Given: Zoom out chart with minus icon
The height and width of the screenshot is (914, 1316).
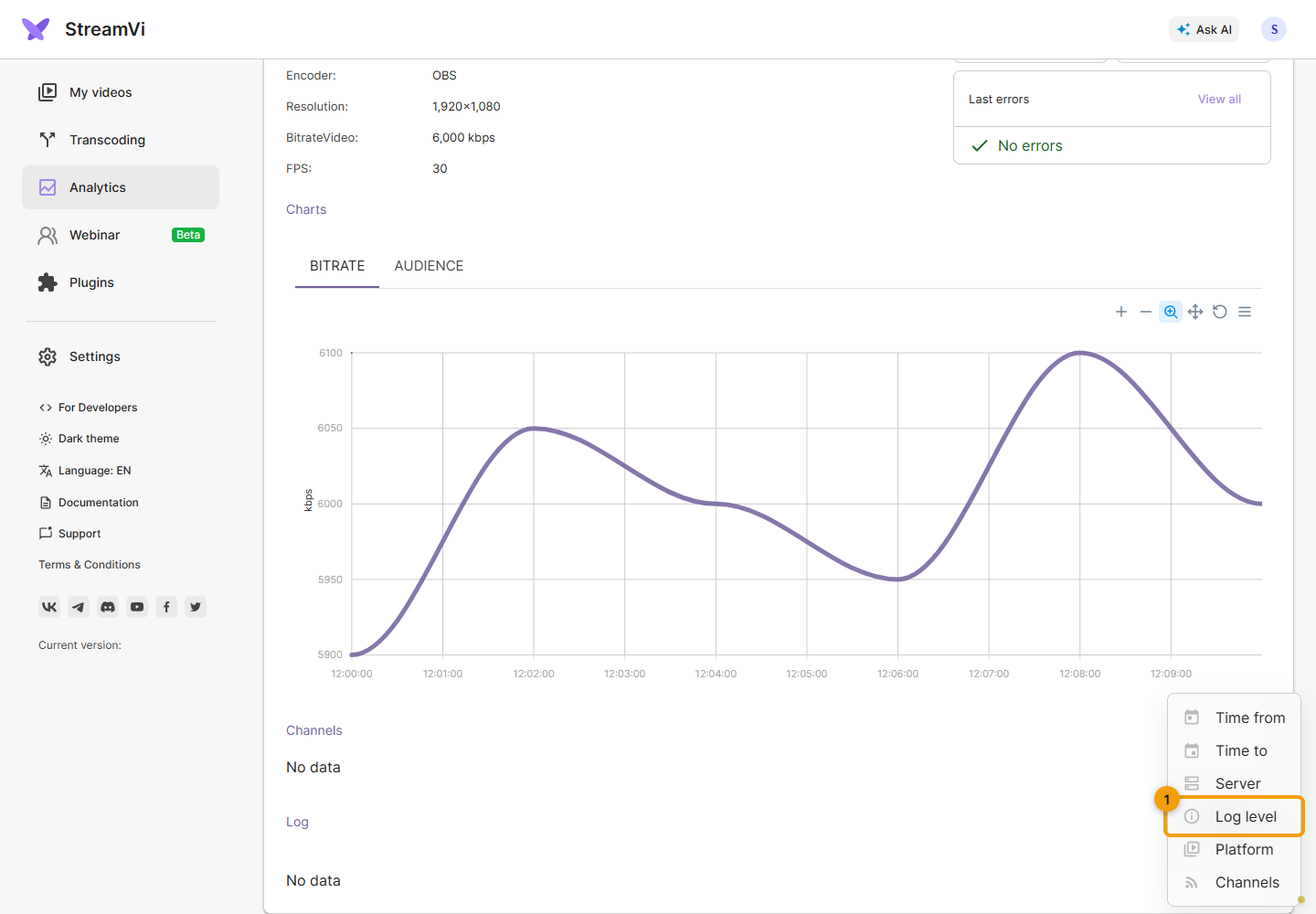Looking at the screenshot, I should [x=1146, y=312].
